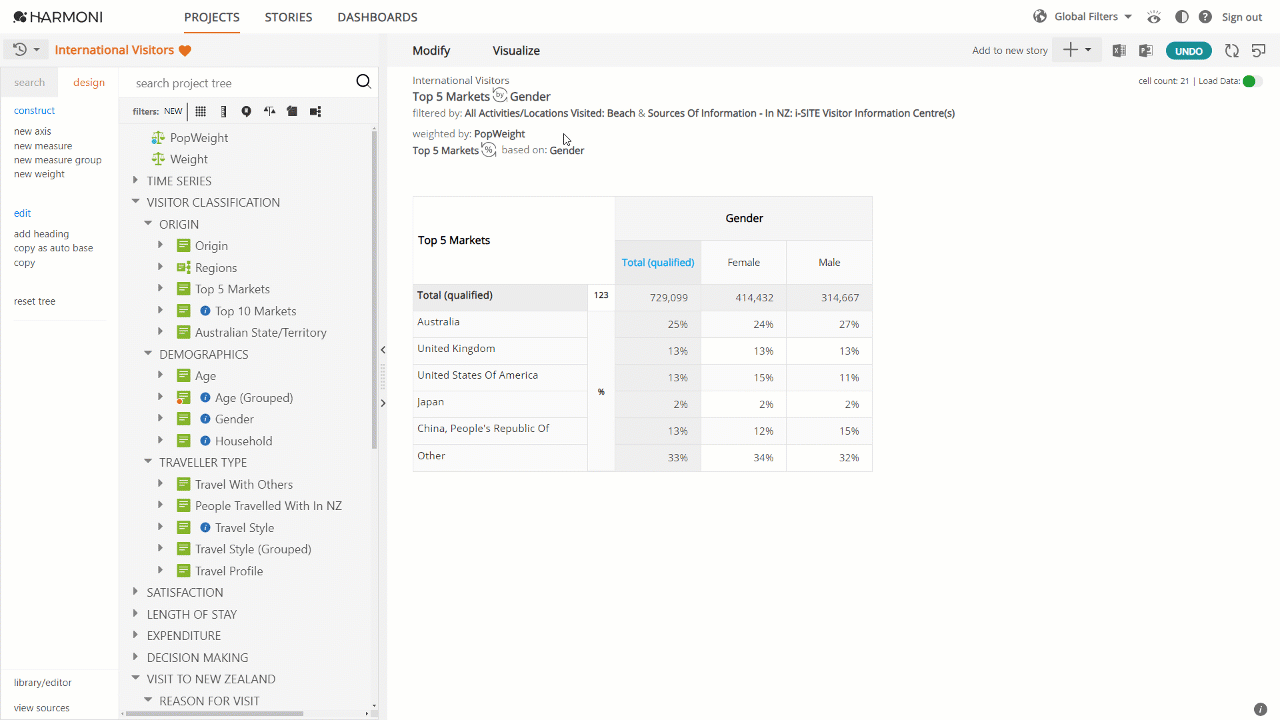Switch to the search tab
Image resolution: width=1280 pixels, height=720 pixels.
(29, 82)
